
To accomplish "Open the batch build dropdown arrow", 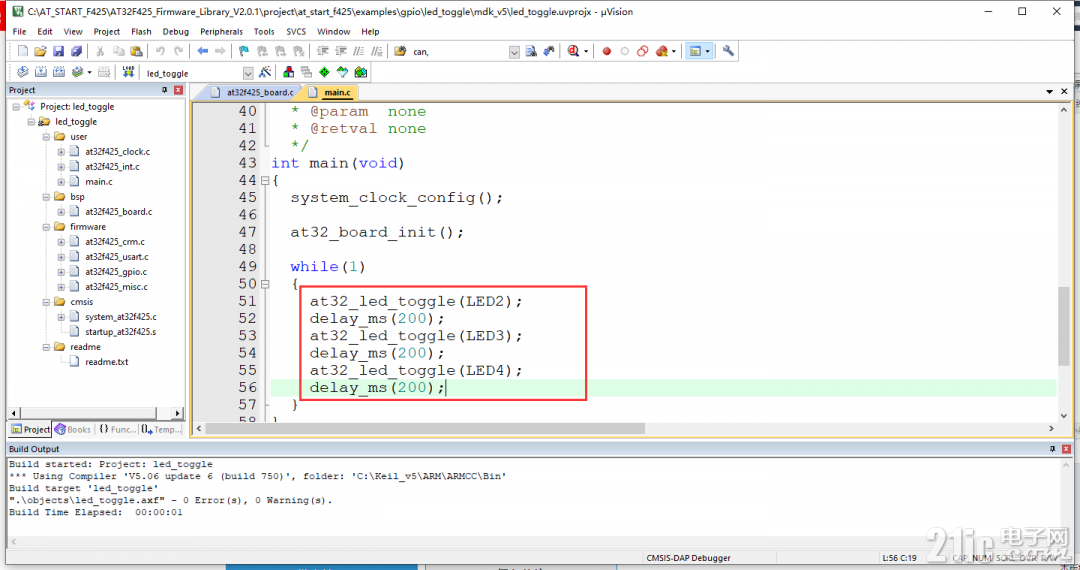I will click(x=90, y=72).
